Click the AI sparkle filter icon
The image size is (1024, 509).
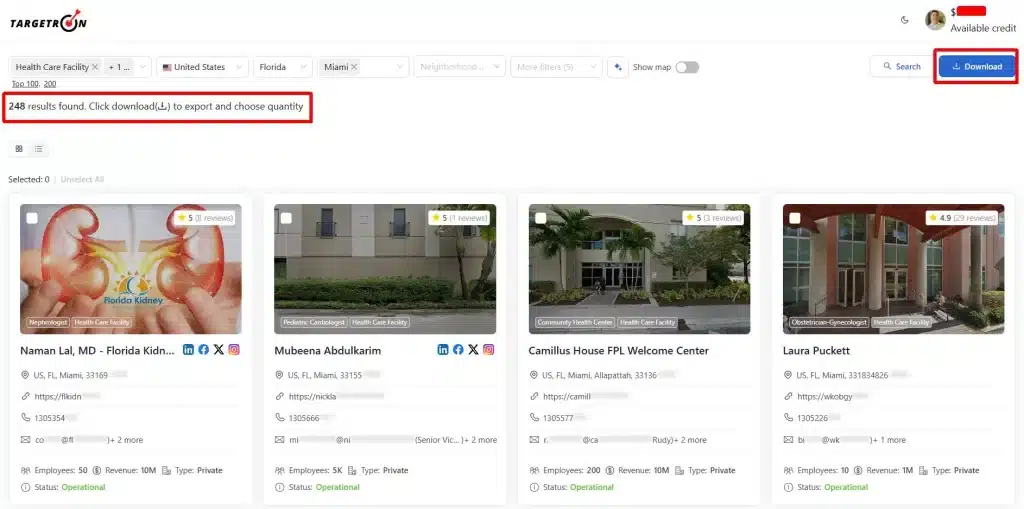(x=618, y=67)
